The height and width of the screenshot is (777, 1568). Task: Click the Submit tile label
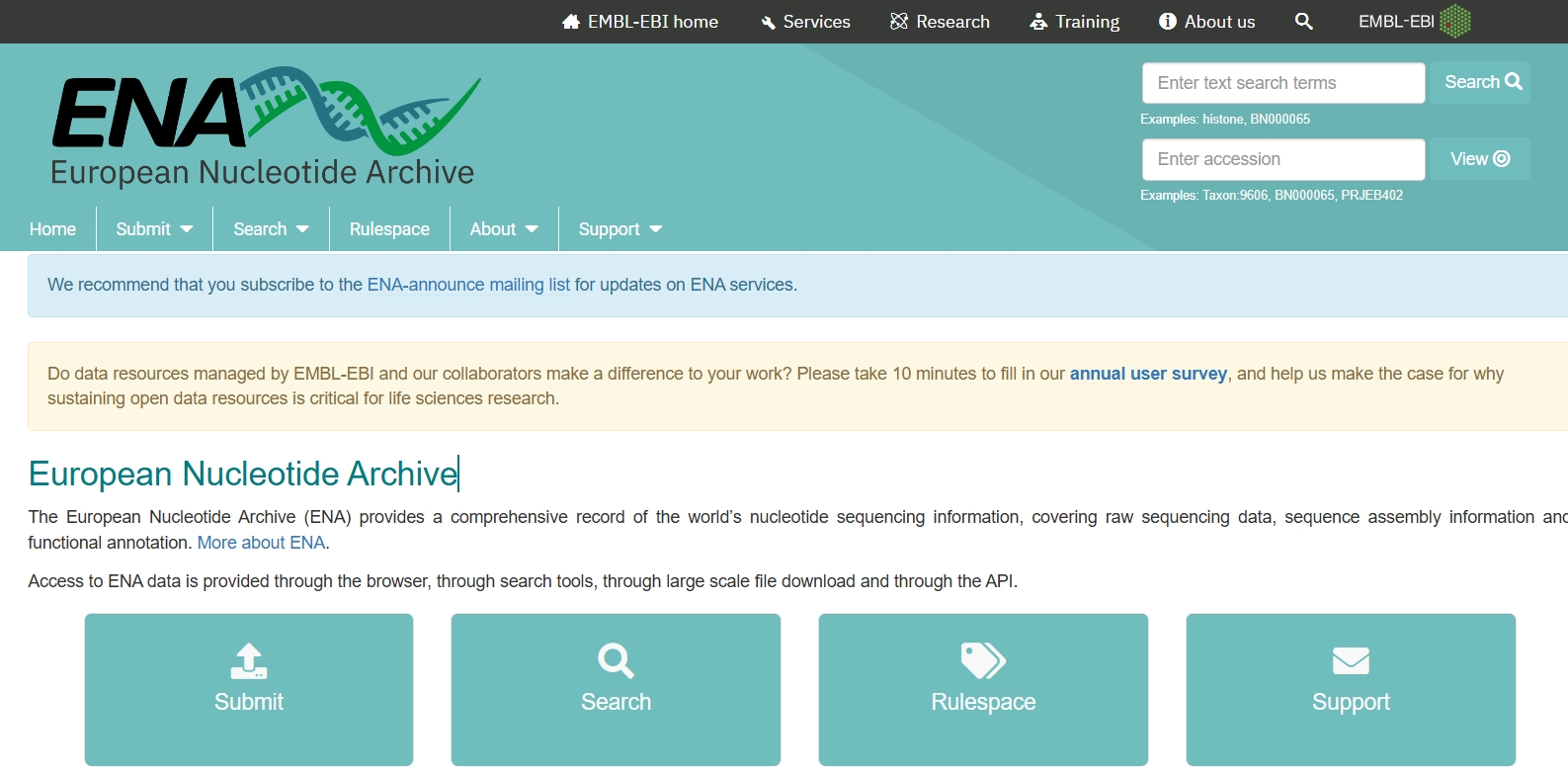coord(249,702)
